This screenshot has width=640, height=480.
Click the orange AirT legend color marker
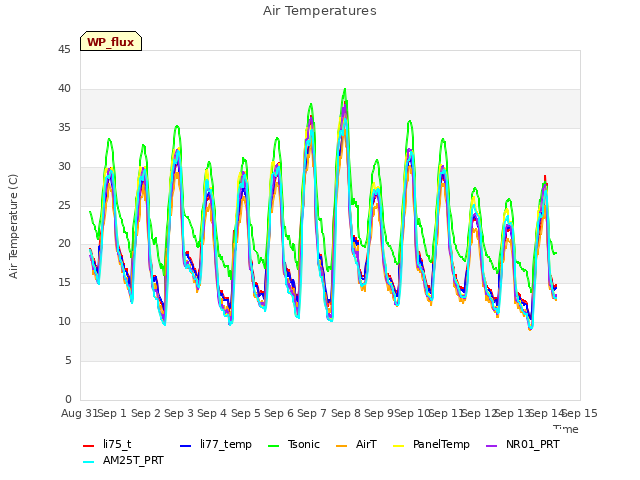pos(341,445)
